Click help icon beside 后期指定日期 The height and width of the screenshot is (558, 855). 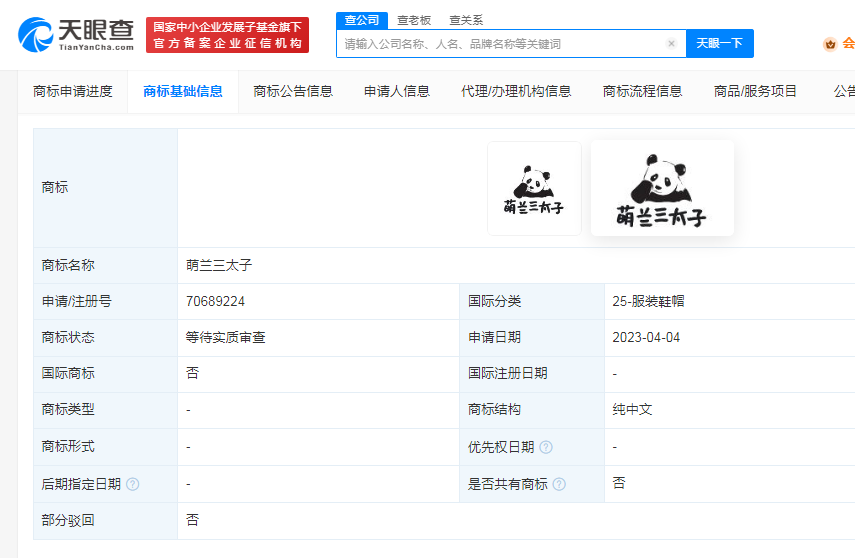point(133,484)
